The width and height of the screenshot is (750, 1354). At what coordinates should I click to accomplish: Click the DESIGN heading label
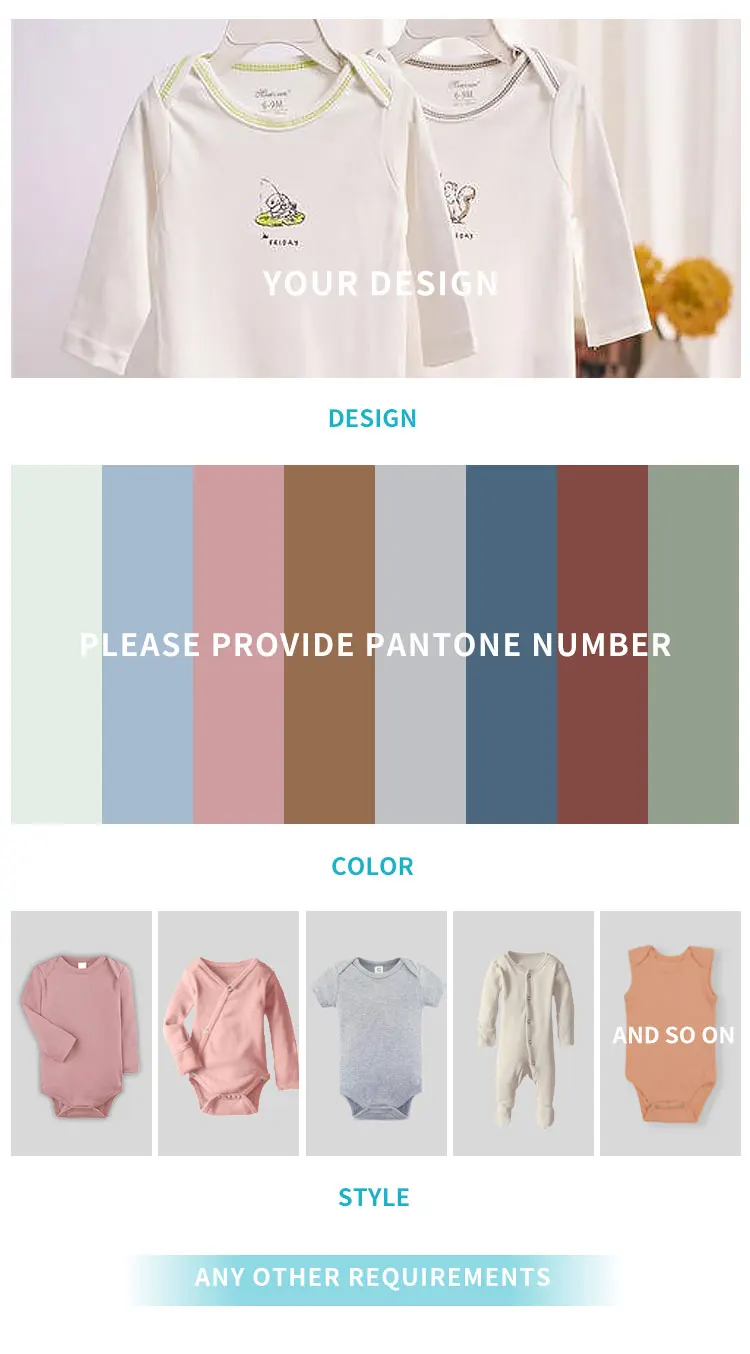(372, 418)
